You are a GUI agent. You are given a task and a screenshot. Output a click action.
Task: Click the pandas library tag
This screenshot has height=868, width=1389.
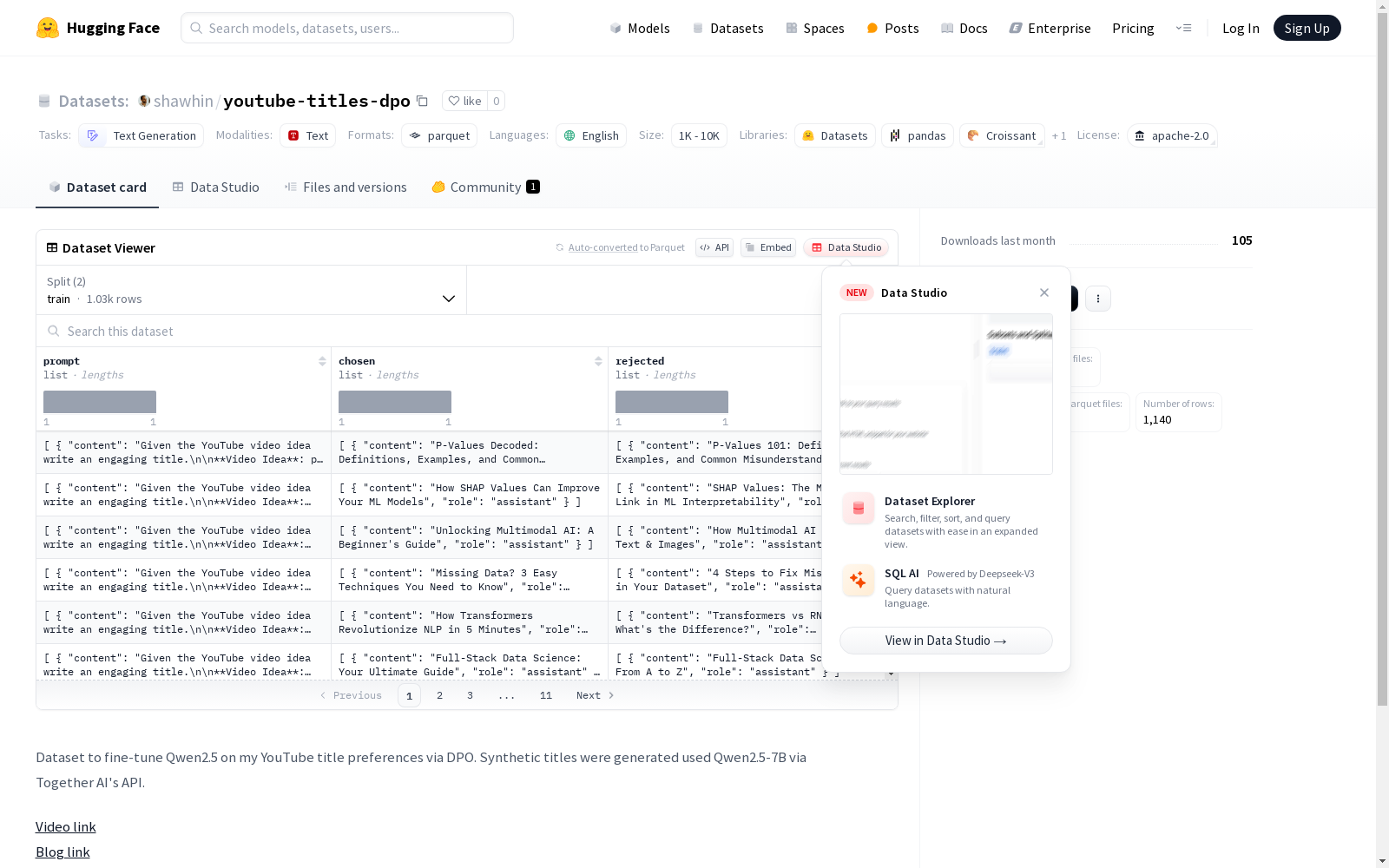(918, 135)
